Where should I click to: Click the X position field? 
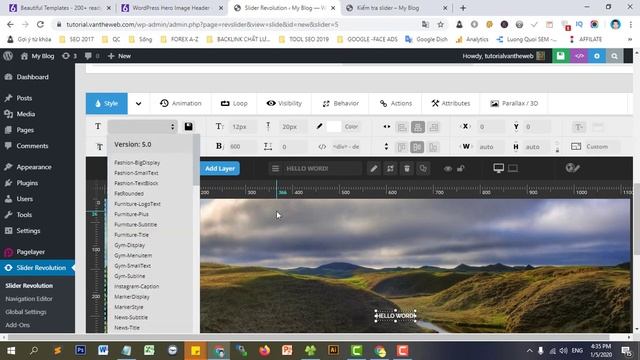491,127
